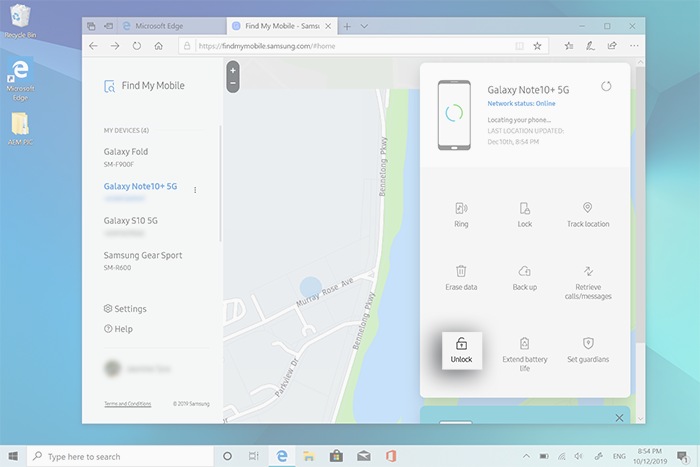Open Track location feature
The width and height of the screenshot is (700, 467).
pos(588,215)
